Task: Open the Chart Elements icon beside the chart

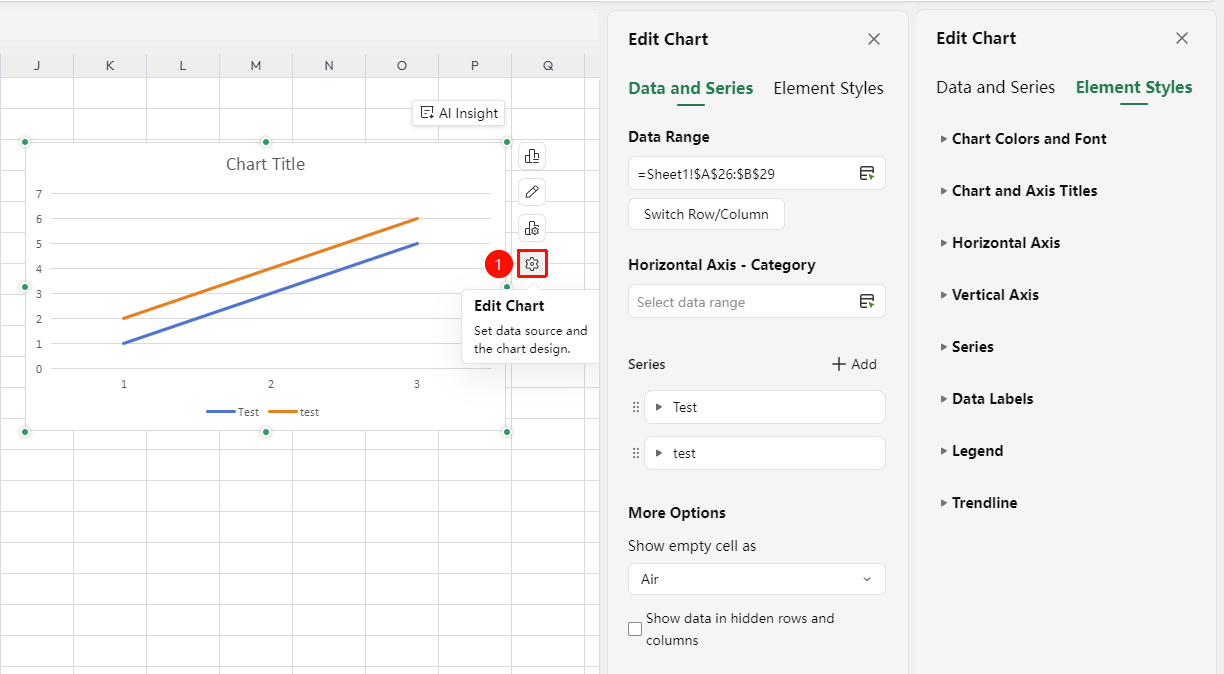Action: 532,156
